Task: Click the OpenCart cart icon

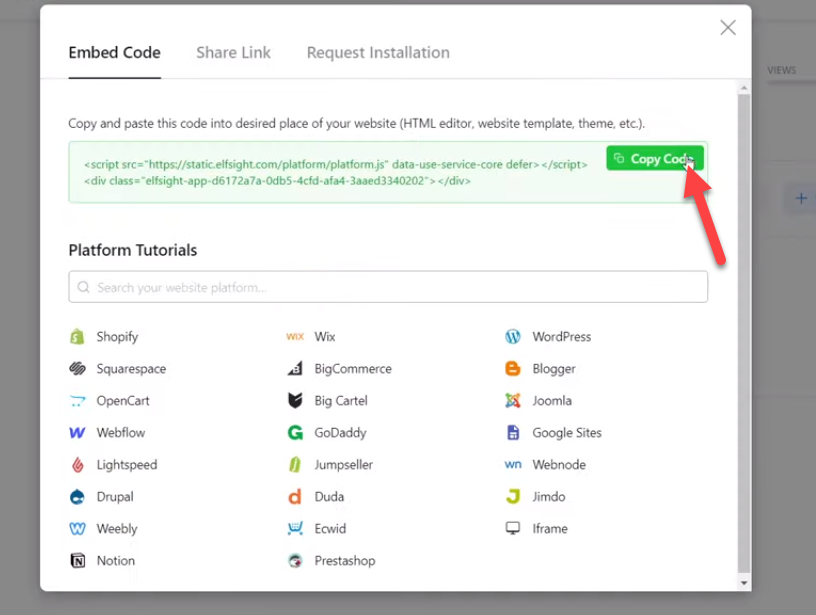Action: (x=78, y=401)
